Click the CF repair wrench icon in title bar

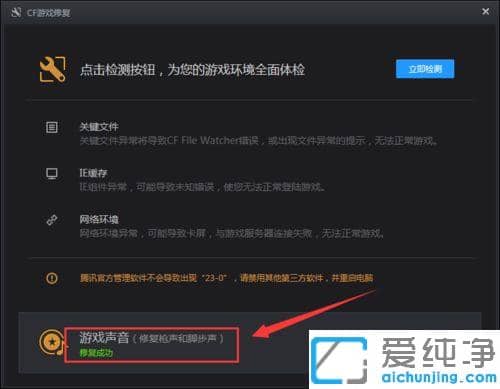(x=16, y=13)
